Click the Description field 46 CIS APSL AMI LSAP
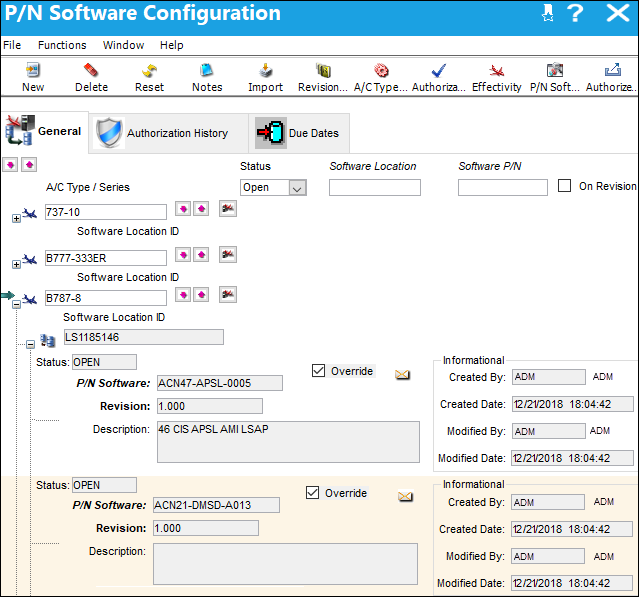 point(288,442)
